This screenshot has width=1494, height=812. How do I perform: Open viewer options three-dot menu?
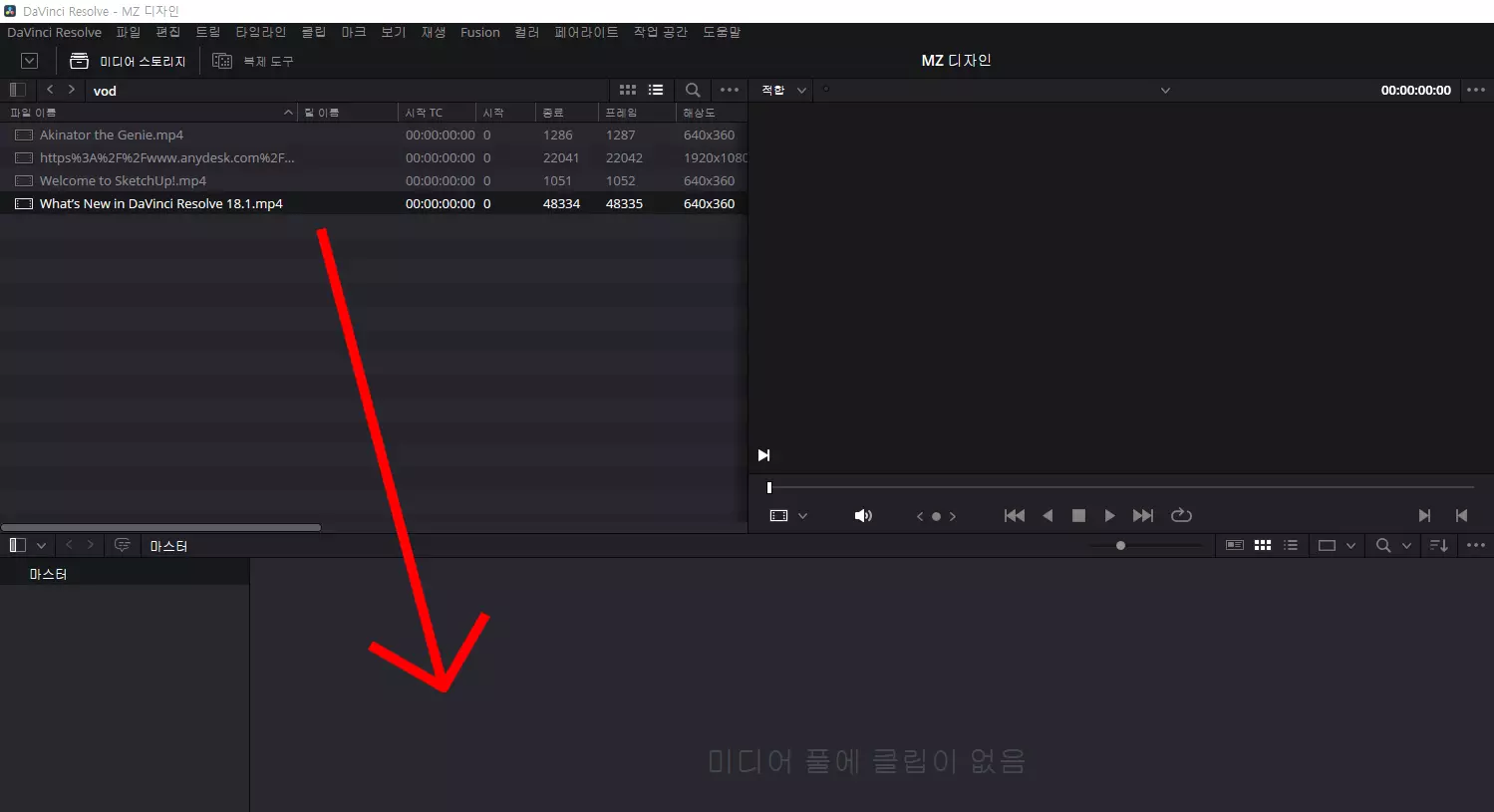[x=1476, y=90]
